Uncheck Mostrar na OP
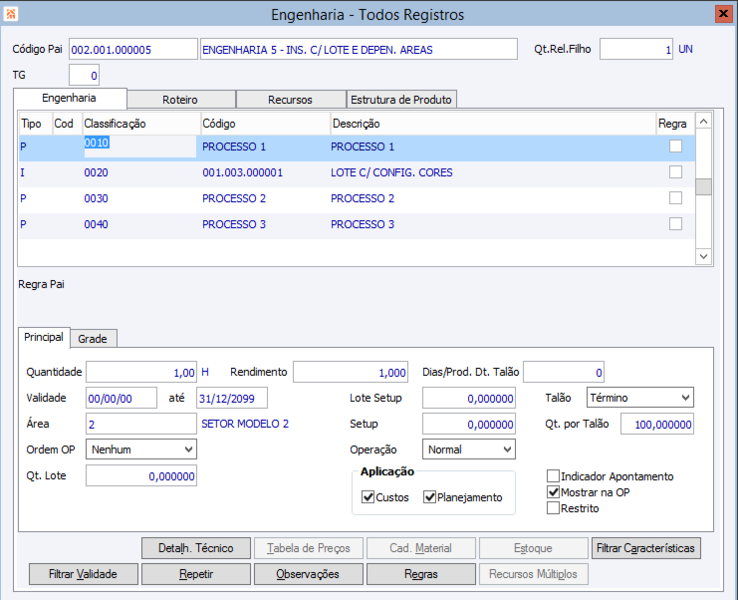Viewport: 738px width, 600px height. (x=554, y=492)
